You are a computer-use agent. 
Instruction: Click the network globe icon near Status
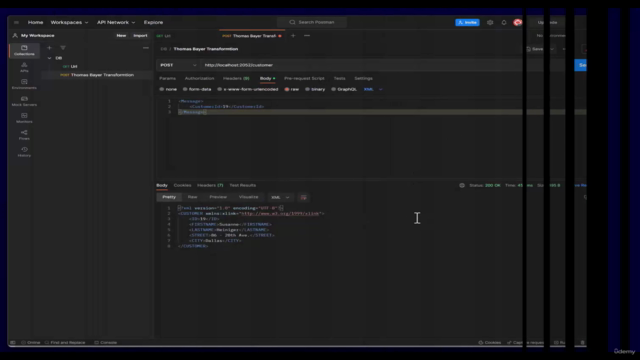[462, 185]
